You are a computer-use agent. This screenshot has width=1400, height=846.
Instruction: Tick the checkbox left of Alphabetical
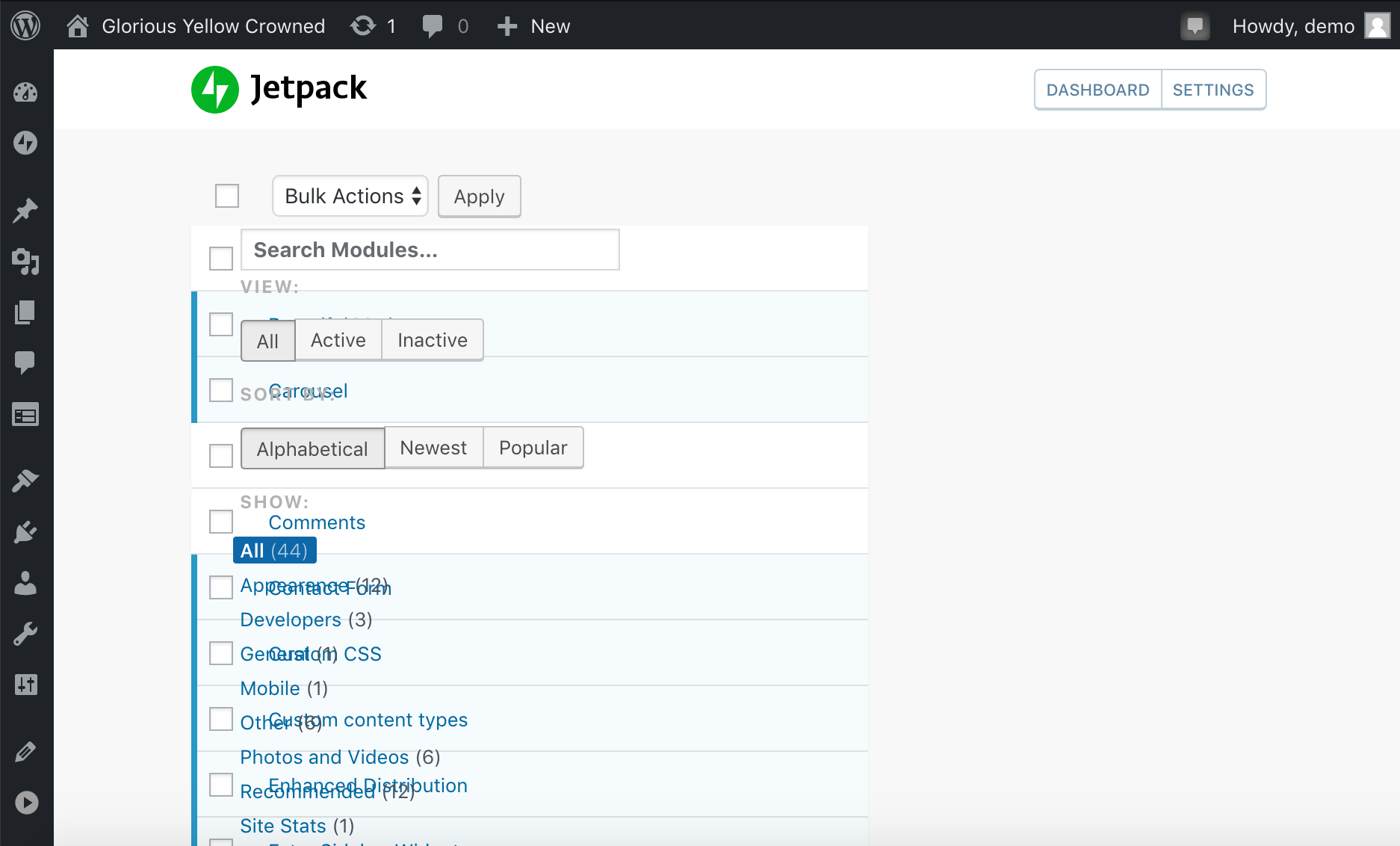click(x=221, y=456)
